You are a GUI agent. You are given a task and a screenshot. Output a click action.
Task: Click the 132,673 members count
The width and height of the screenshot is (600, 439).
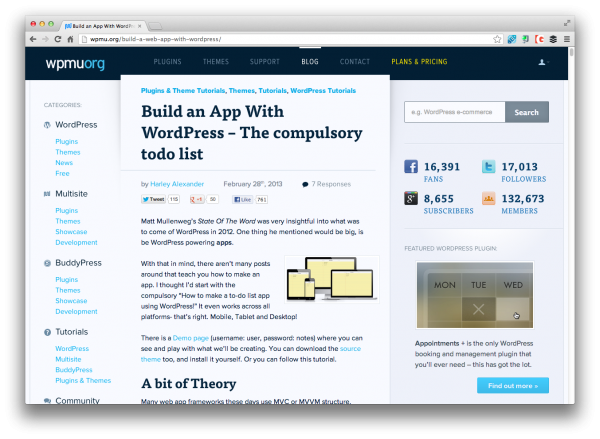click(x=523, y=199)
